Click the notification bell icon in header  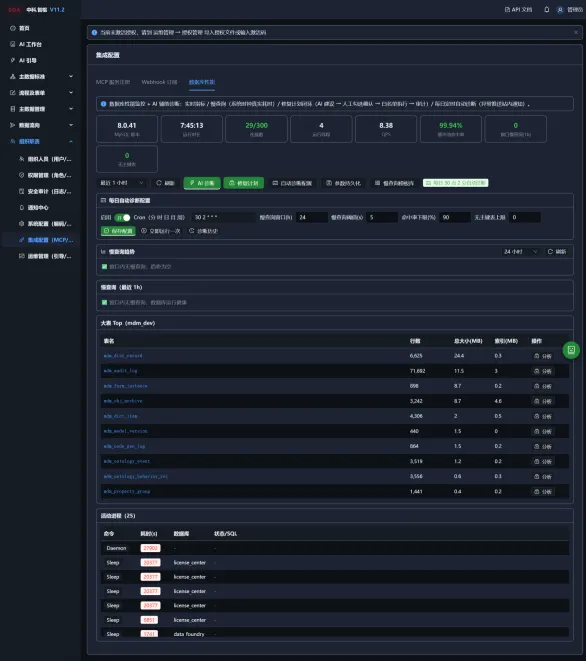pos(547,9)
